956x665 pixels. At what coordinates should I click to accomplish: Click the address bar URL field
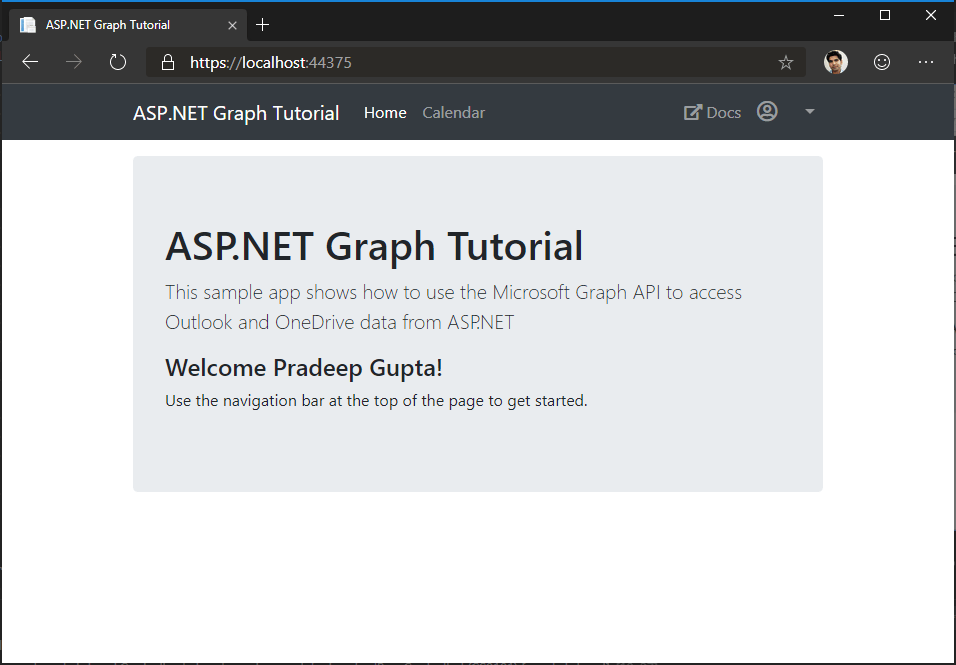(x=476, y=62)
